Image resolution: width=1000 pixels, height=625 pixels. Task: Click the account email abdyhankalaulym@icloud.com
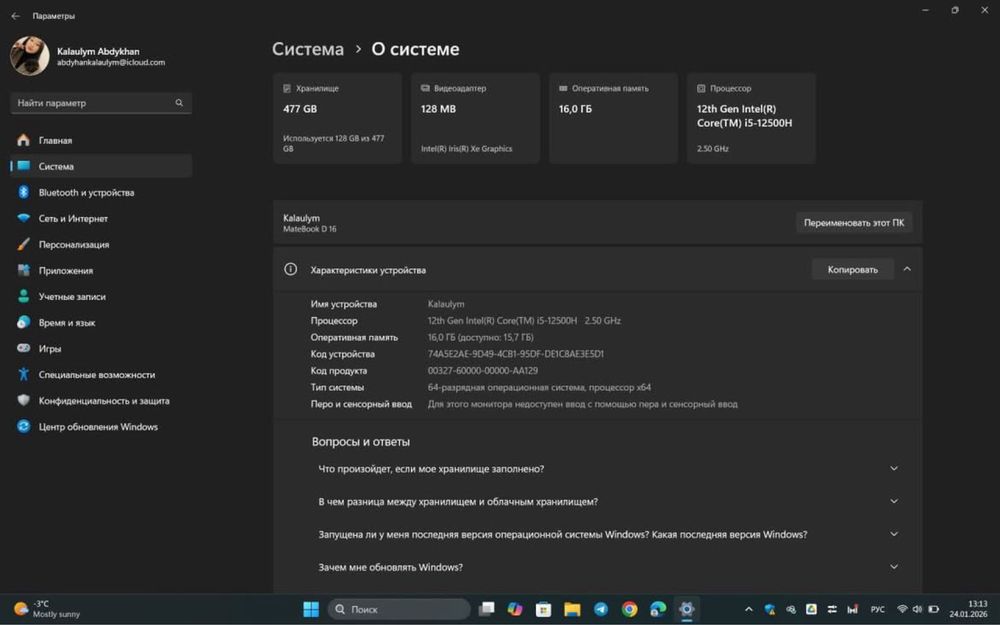111,62
